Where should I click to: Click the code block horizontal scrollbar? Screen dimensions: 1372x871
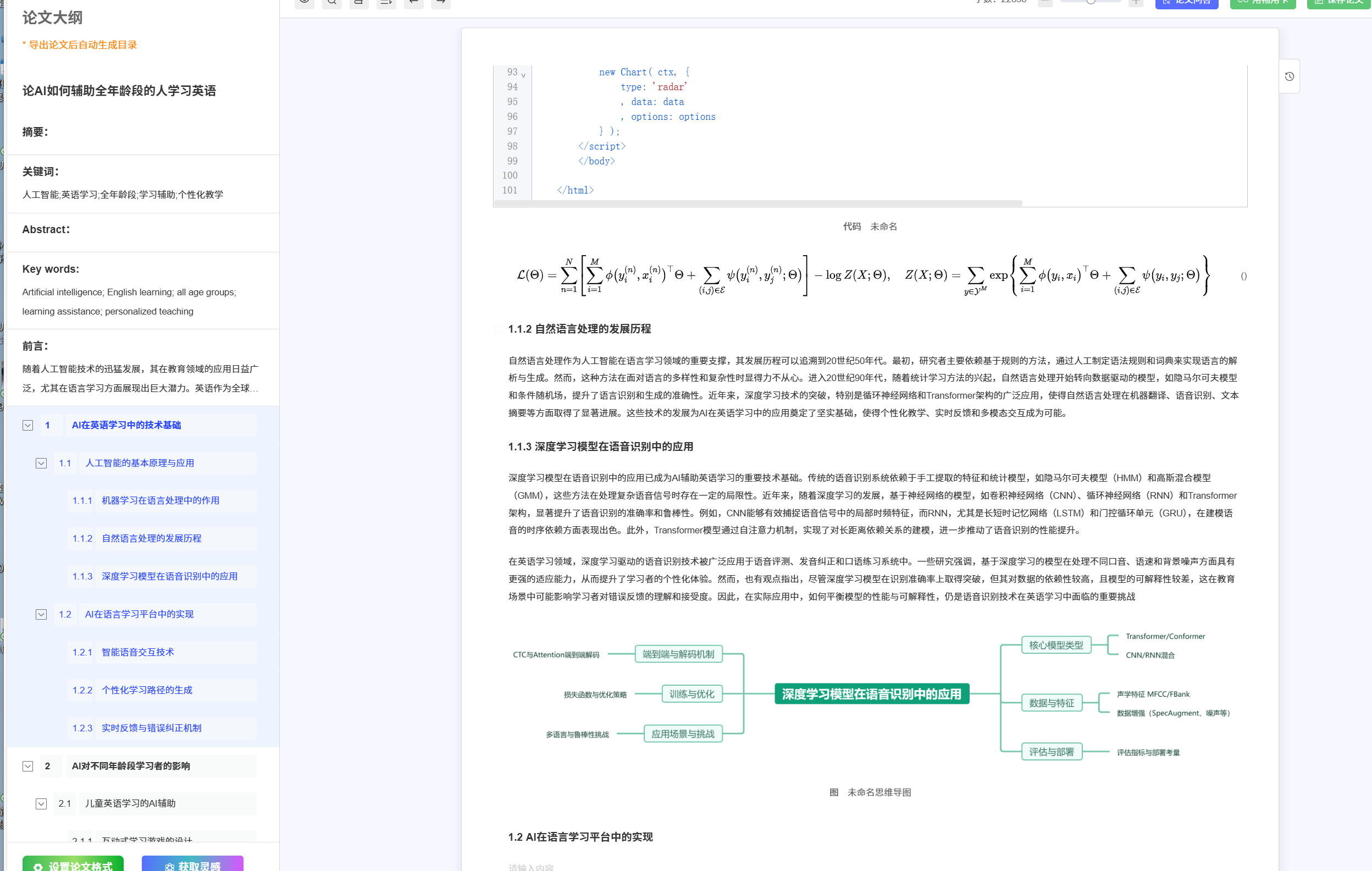[758, 203]
